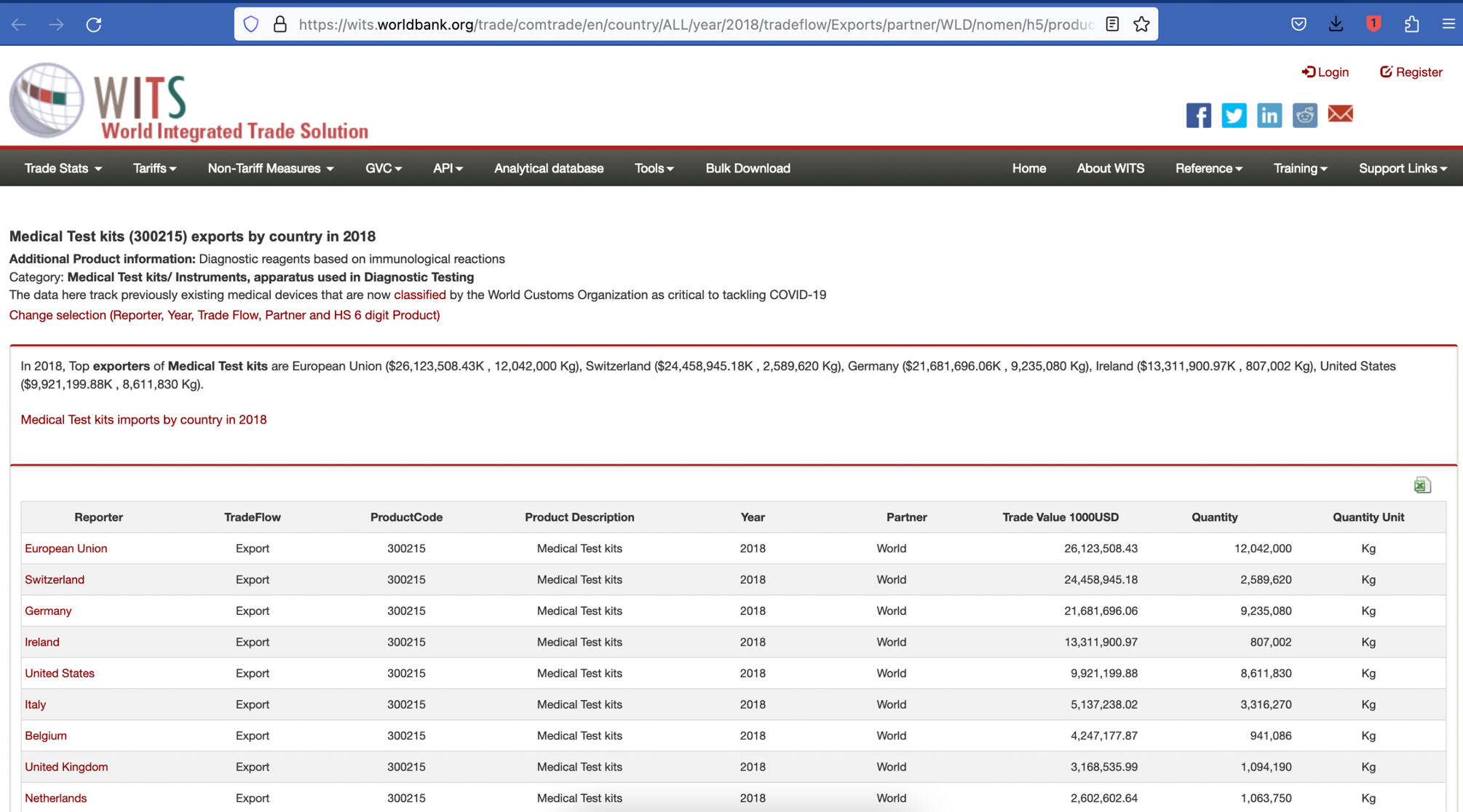The image size is (1463, 812).
Task: Bookmark this page with star icon
Action: click(1141, 25)
